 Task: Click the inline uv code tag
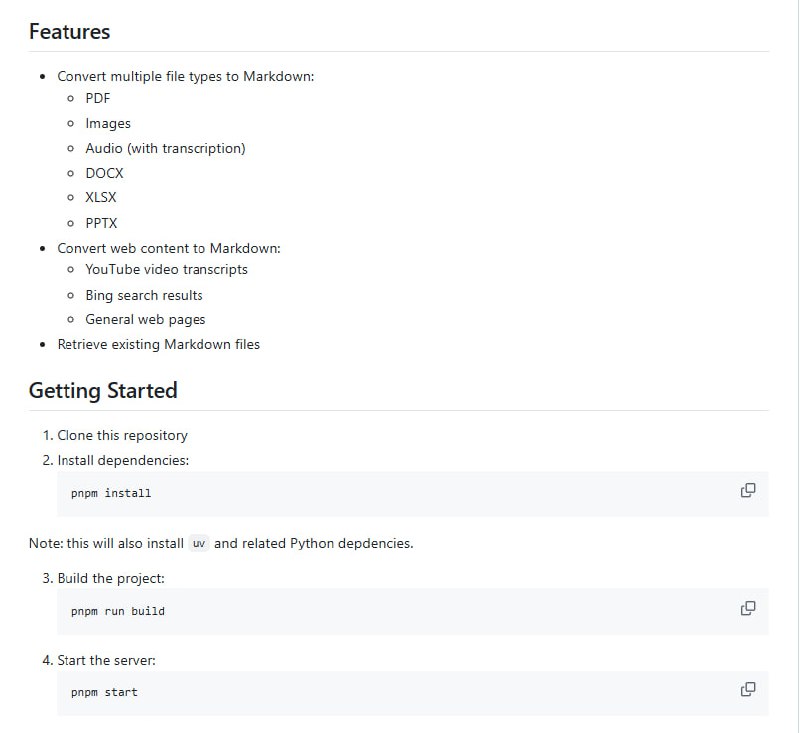click(199, 544)
